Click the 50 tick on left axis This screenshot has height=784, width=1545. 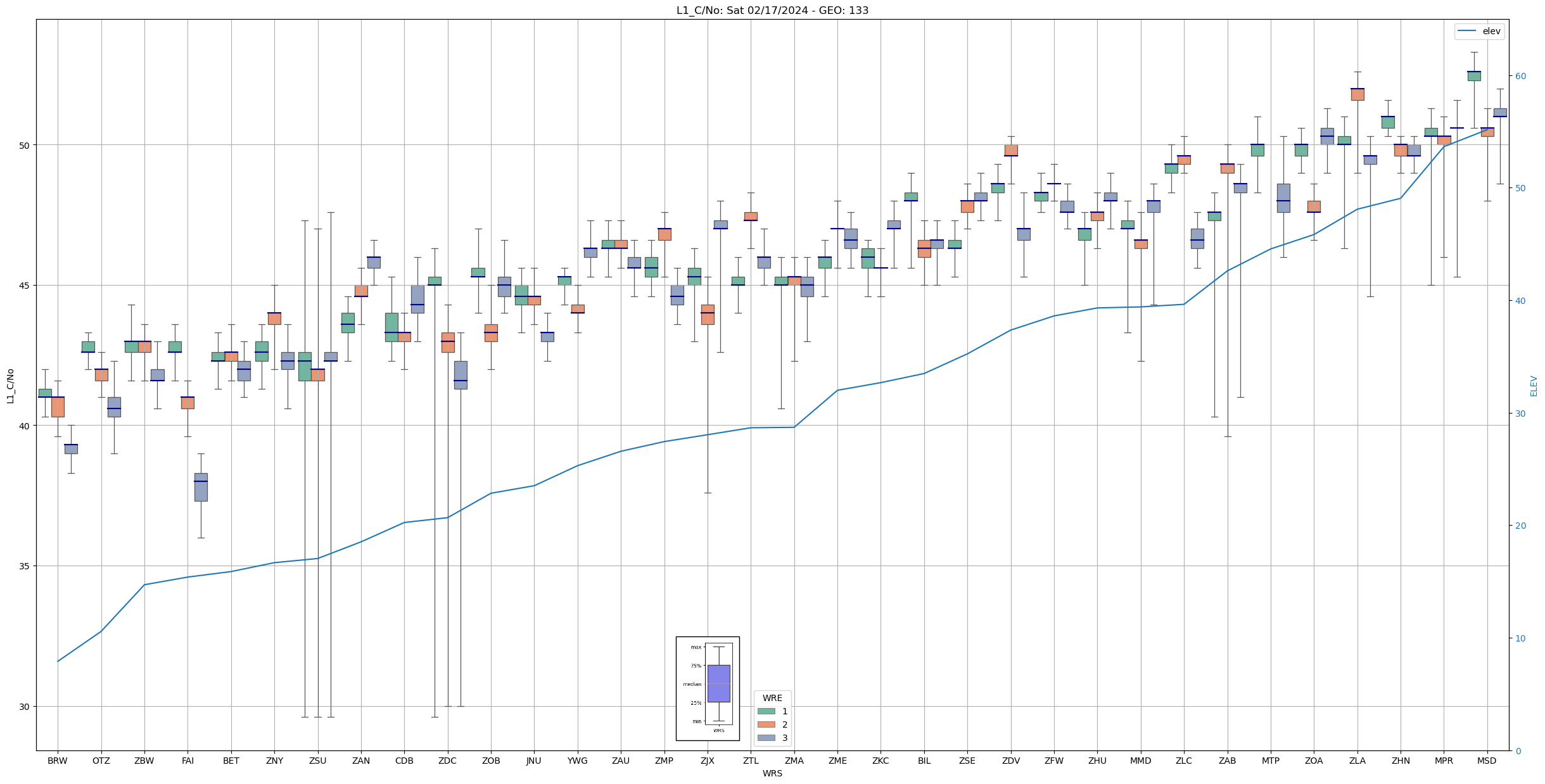pyautogui.click(x=25, y=145)
